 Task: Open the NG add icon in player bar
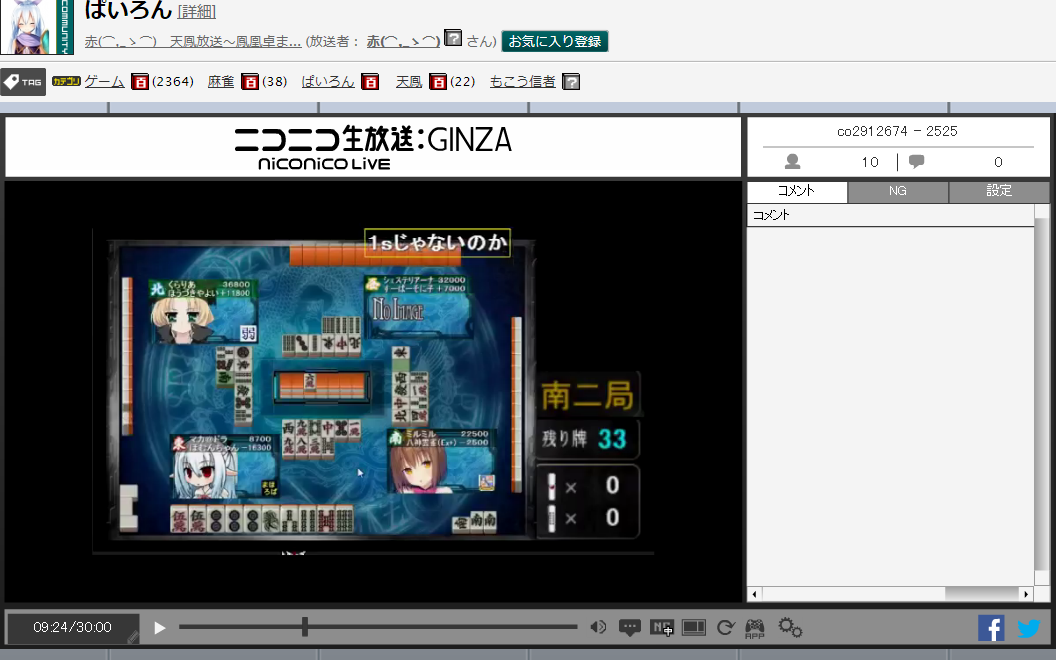[x=661, y=628]
